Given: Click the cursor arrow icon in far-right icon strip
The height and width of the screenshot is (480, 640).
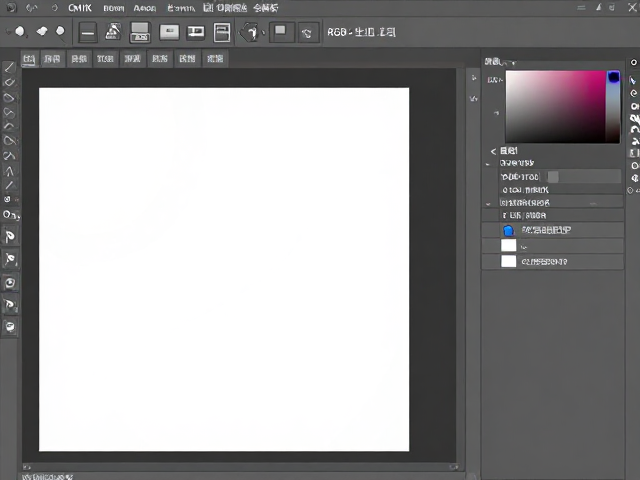Looking at the screenshot, I should 633,80.
